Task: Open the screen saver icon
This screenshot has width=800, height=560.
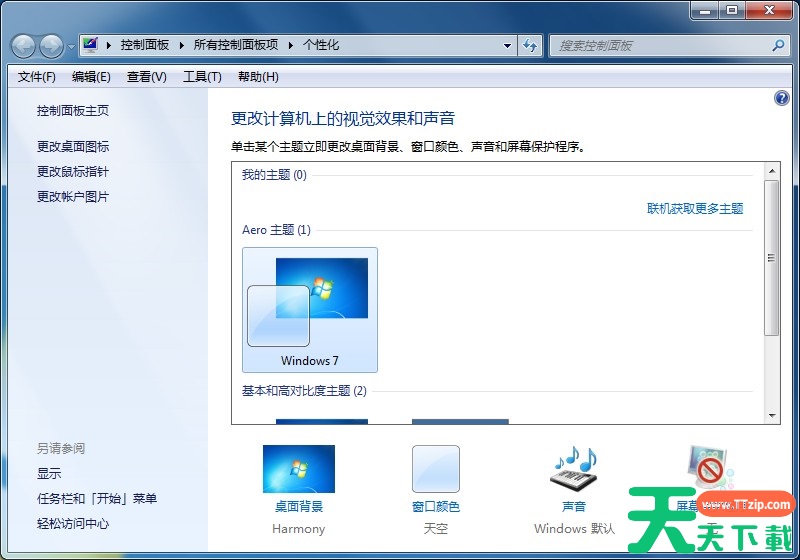Action: tap(710, 468)
